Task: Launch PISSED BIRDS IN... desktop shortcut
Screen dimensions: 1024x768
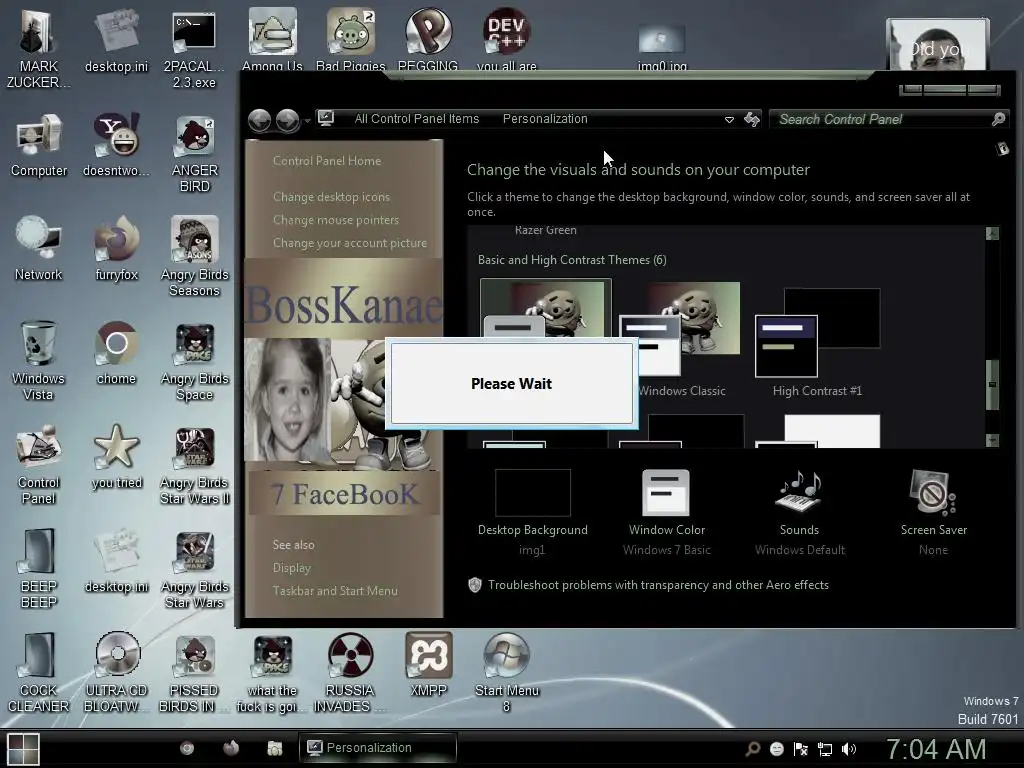Action: [x=194, y=673]
